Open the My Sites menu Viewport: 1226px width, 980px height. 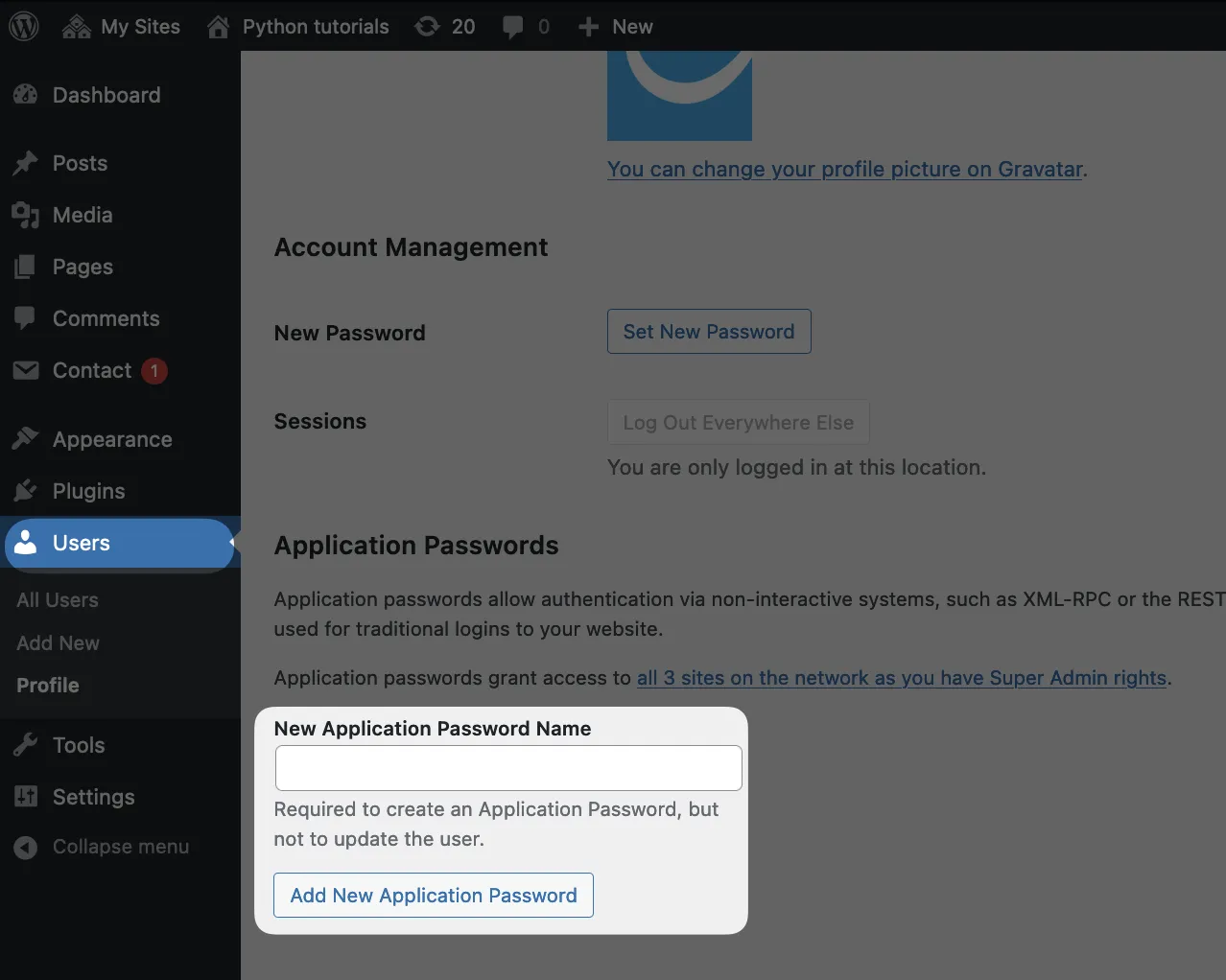pos(122,27)
